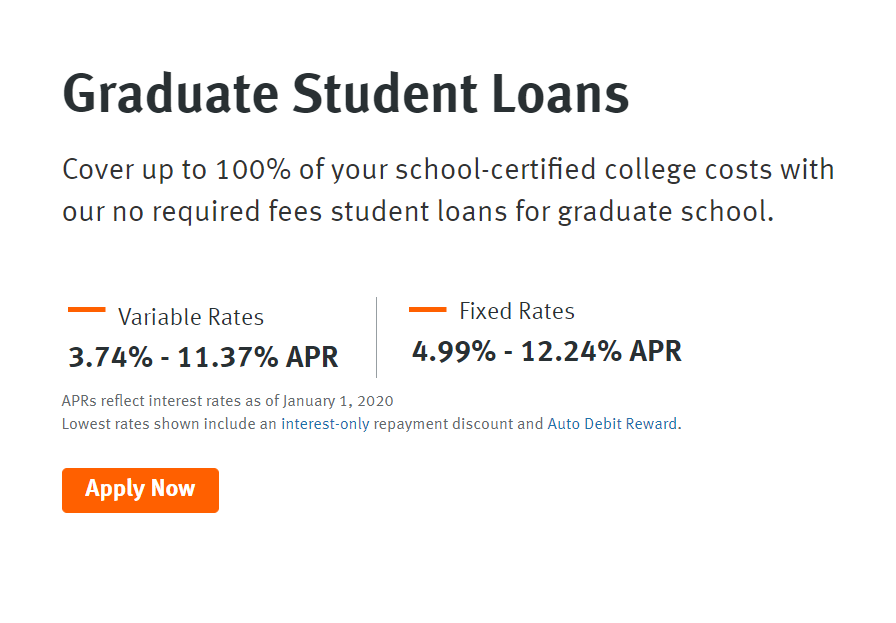Click the 'APRs reflect interest rates' note
896x623 pixels.
click(150, 401)
